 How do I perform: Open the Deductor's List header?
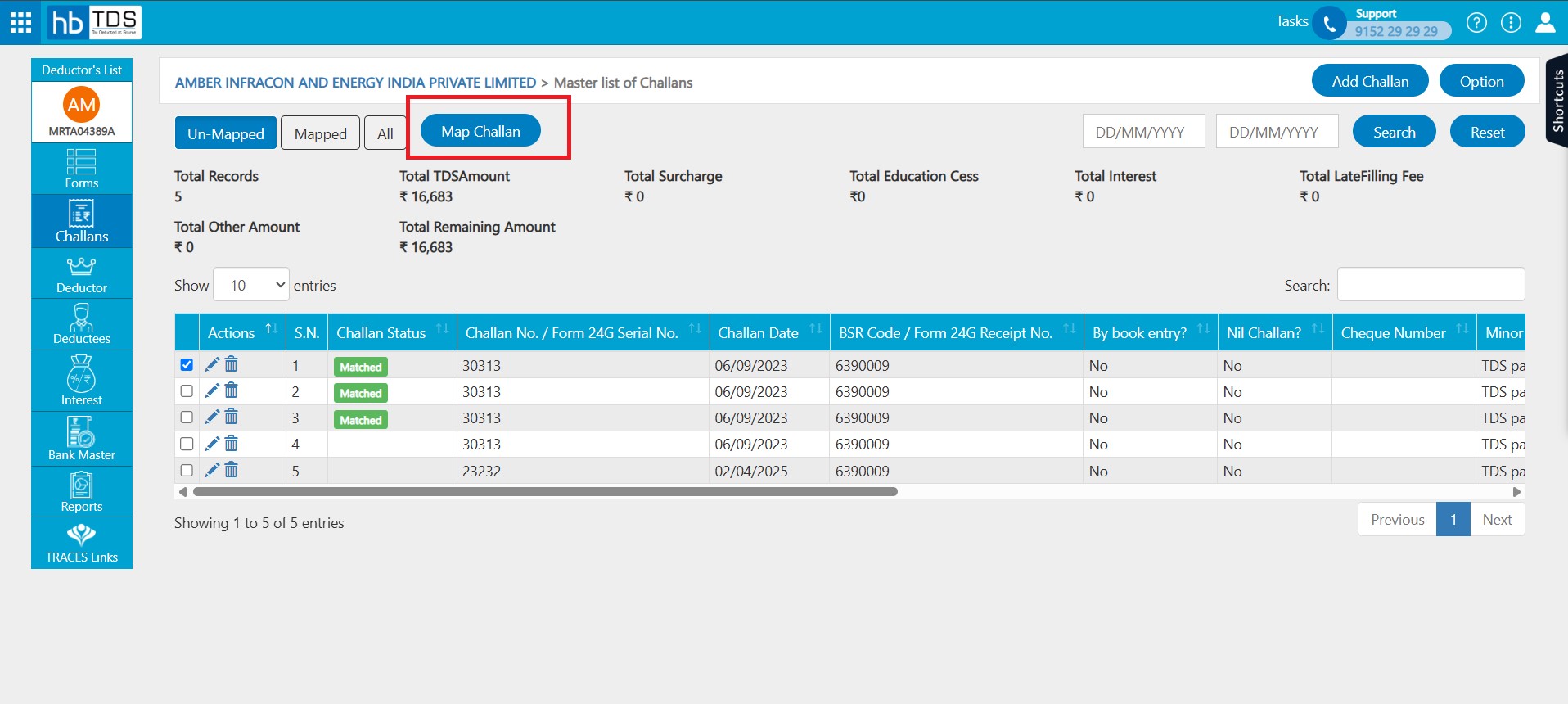click(x=82, y=70)
